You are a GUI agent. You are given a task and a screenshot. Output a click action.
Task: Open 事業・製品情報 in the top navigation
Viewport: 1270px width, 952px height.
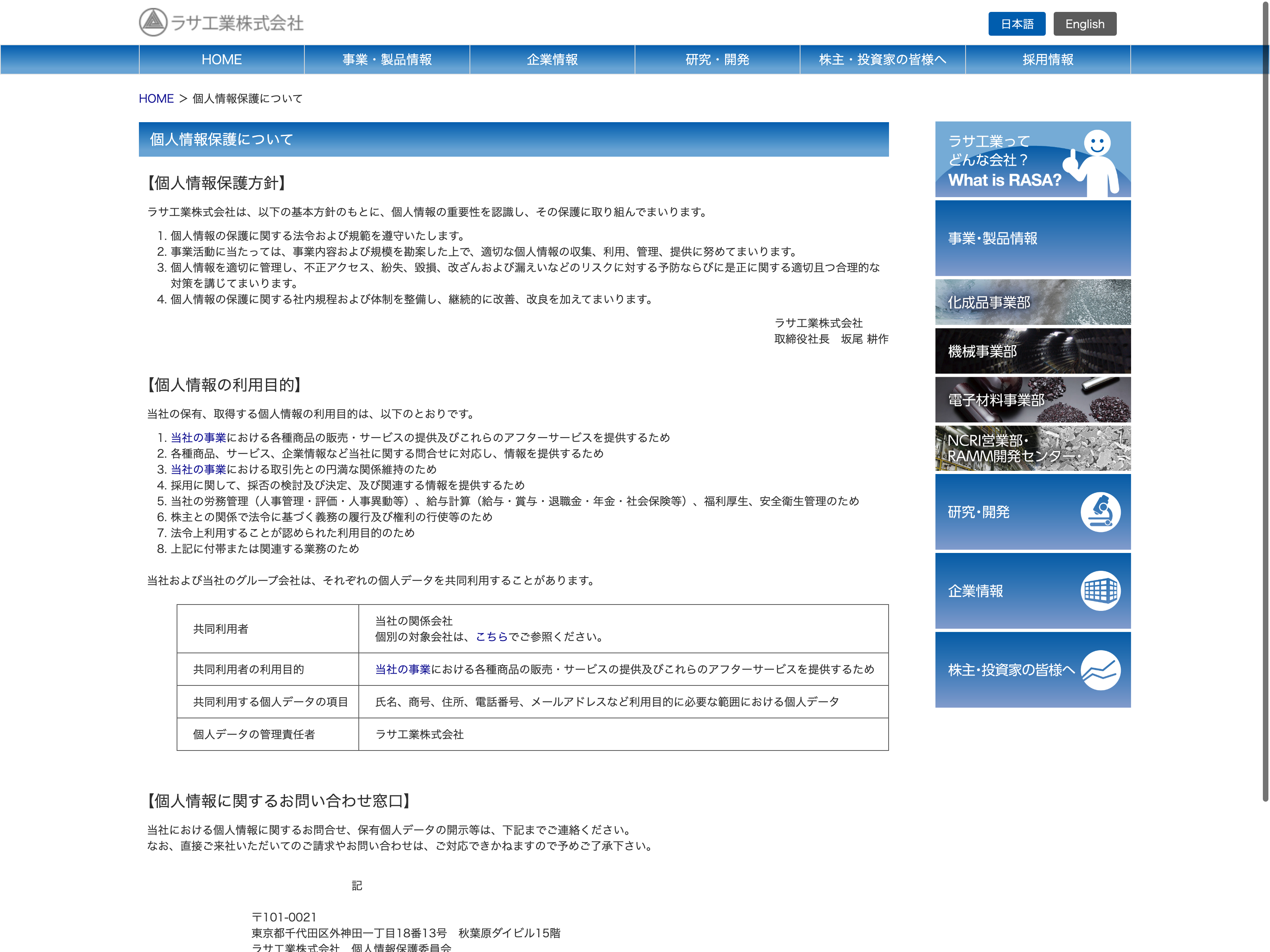(x=387, y=59)
